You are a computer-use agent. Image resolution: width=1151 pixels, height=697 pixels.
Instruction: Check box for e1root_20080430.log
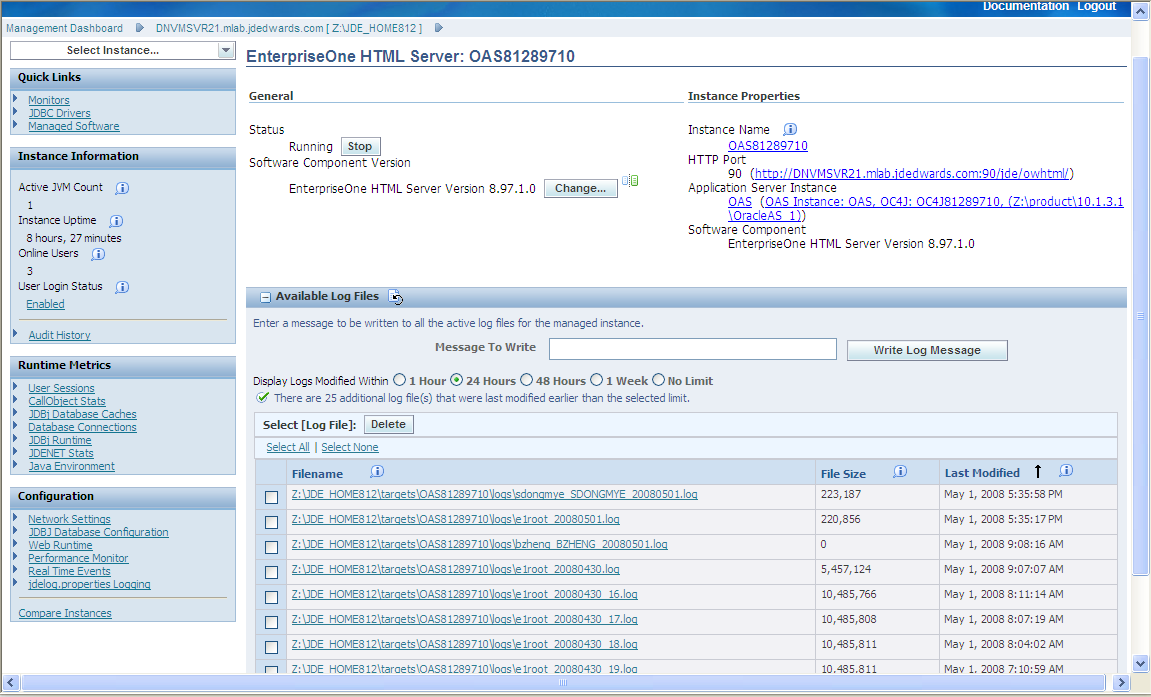coord(272,572)
